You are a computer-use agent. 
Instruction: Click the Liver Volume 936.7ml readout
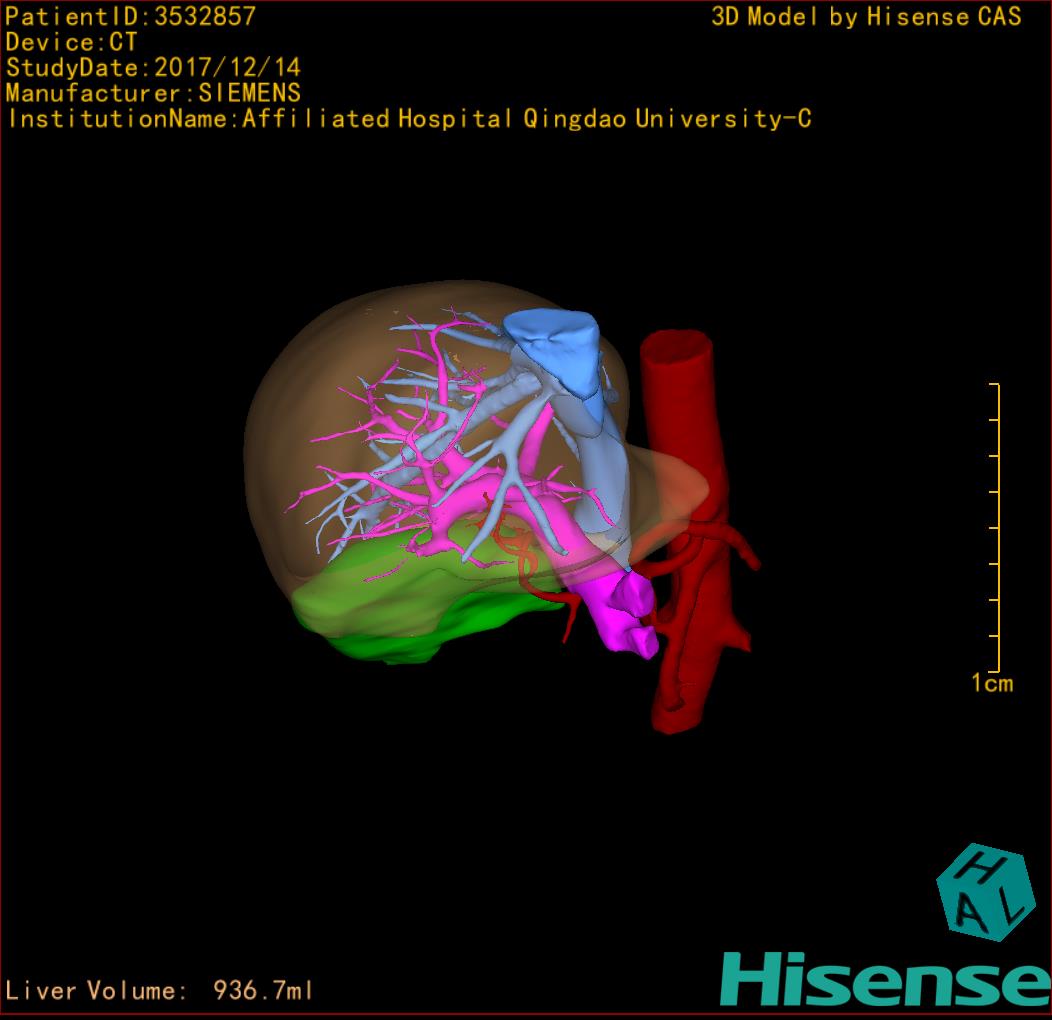[x=160, y=991]
